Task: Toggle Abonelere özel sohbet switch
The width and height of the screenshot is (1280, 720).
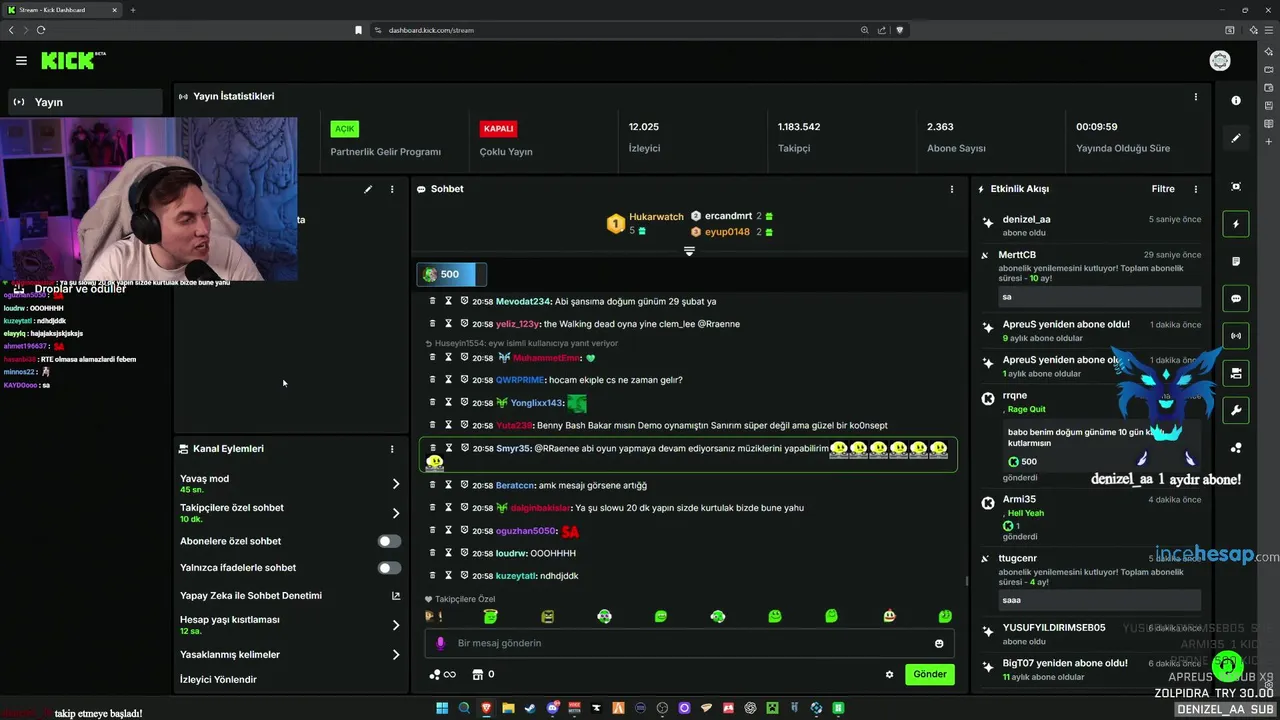Action: pos(389,541)
